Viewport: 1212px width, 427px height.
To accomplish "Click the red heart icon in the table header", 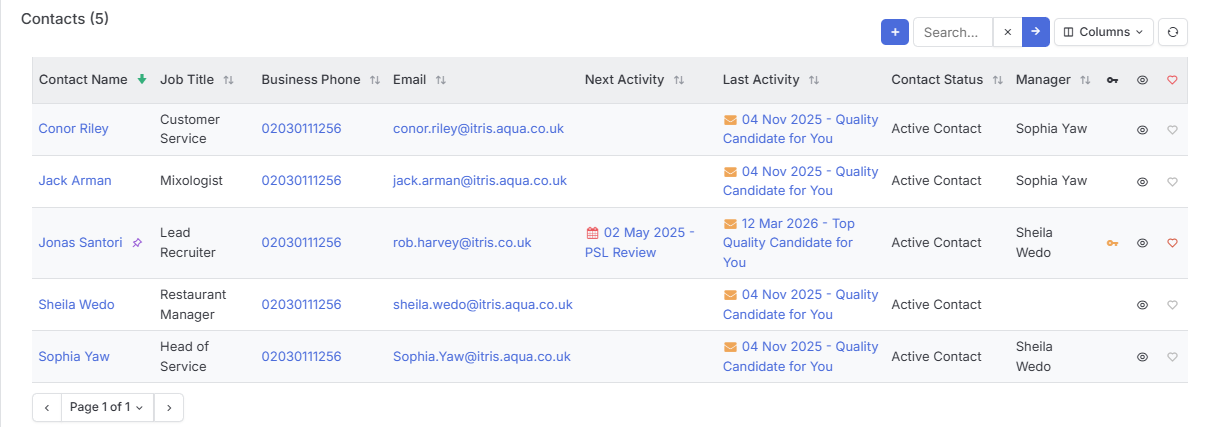I will (x=1173, y=80).
